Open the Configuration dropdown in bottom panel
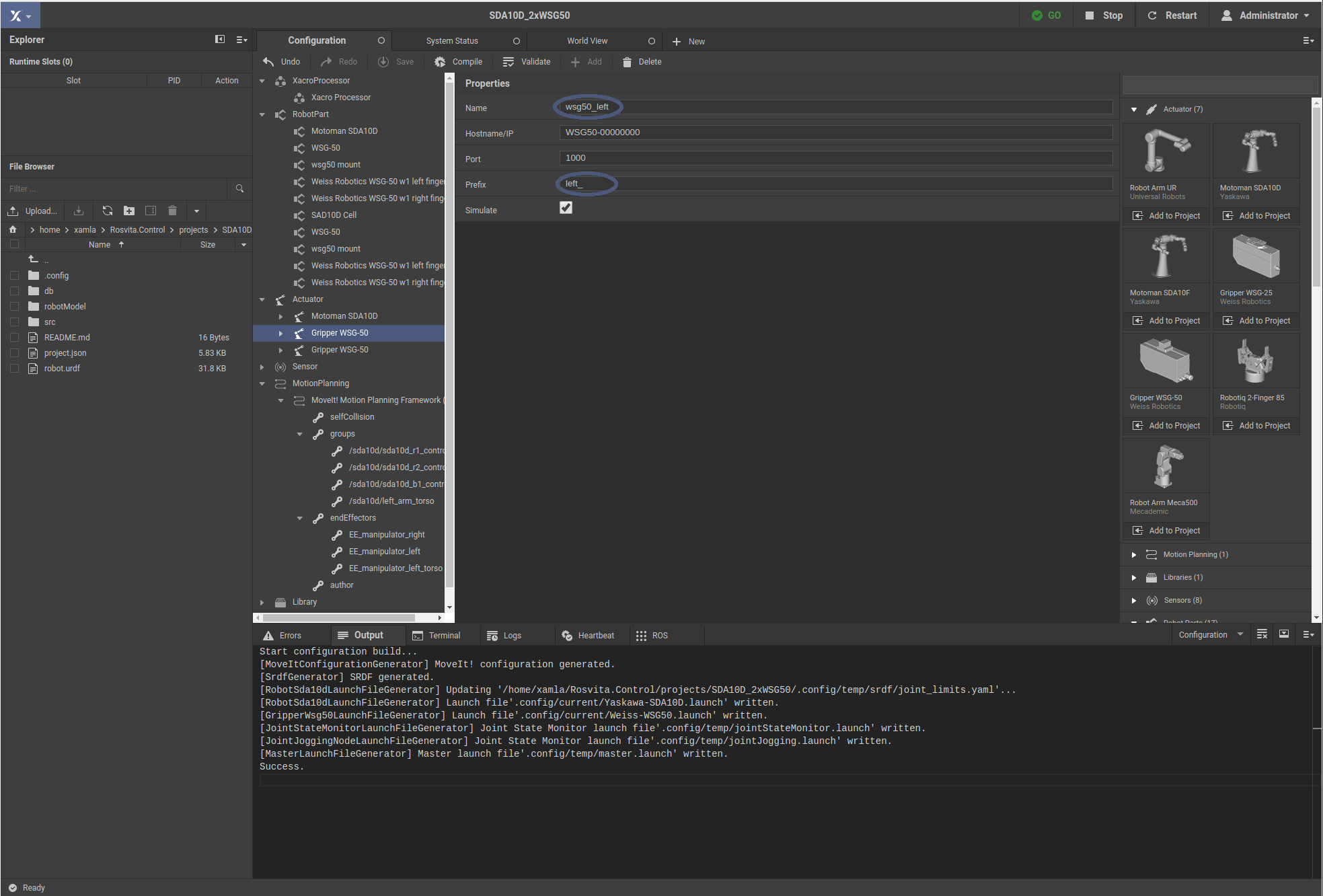 coord(1211,635)
